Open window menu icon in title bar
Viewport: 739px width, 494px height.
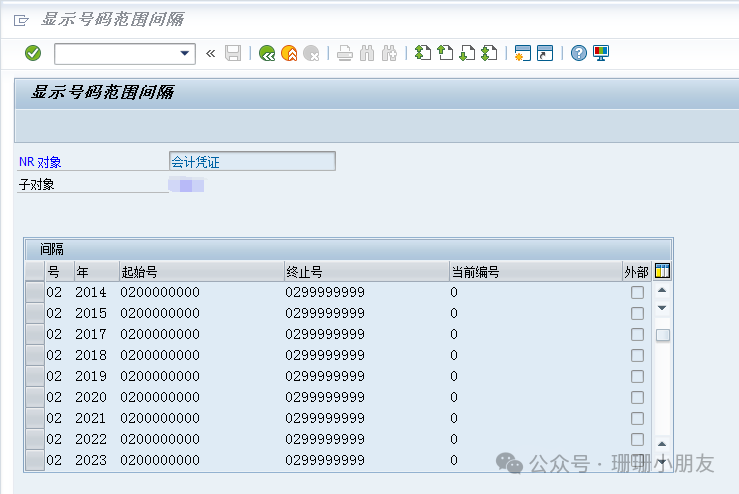coord(21,20)
